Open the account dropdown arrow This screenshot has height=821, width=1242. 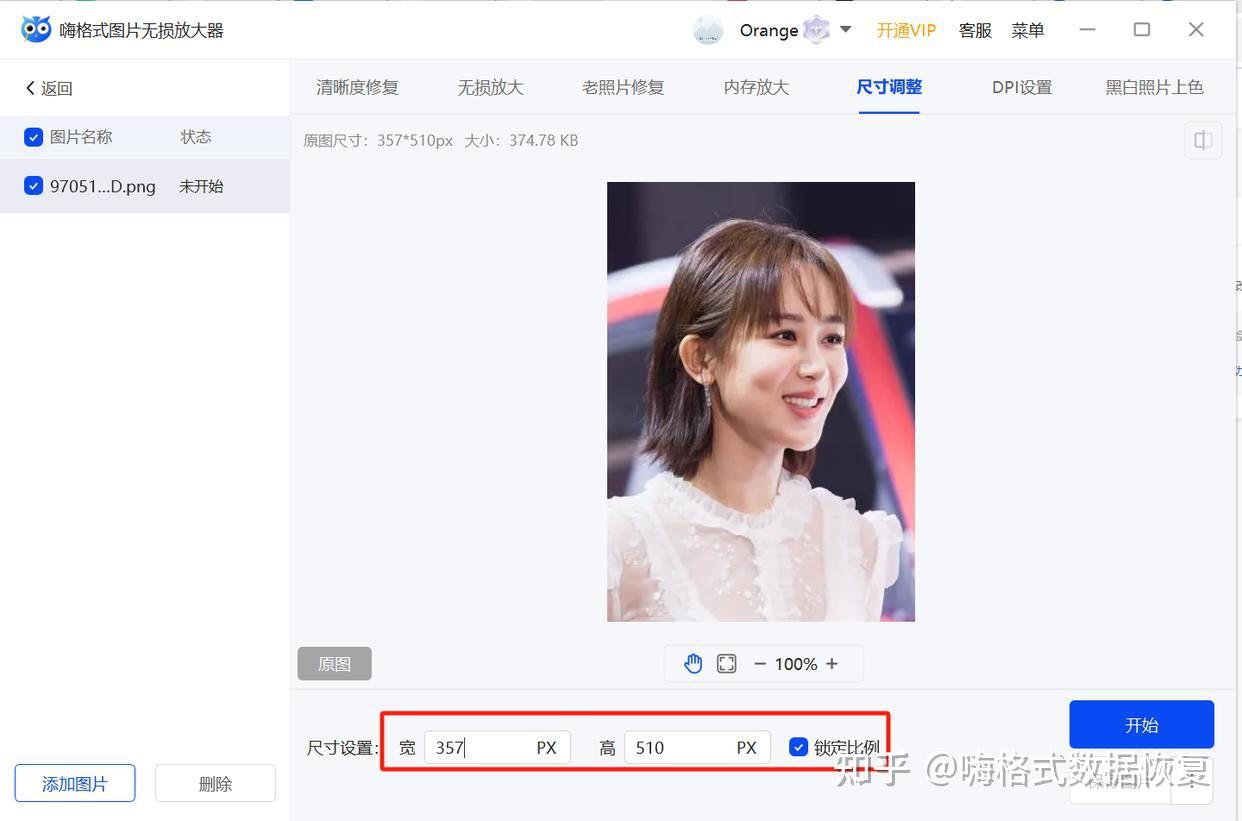pos(845,30)
